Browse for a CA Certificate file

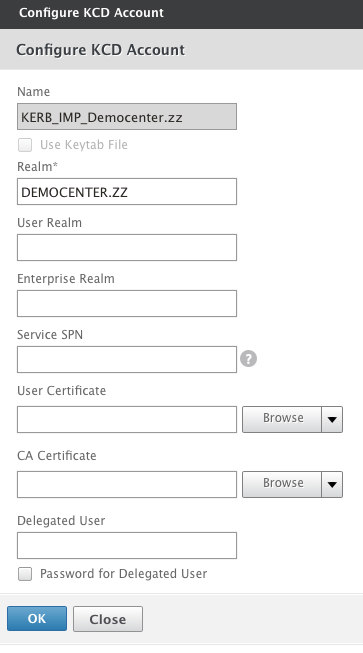(282, 484)
